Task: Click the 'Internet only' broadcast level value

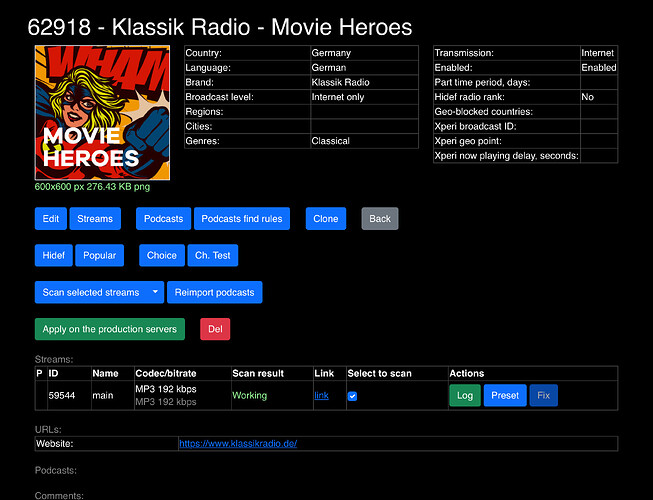Action: tap(338, 97)
